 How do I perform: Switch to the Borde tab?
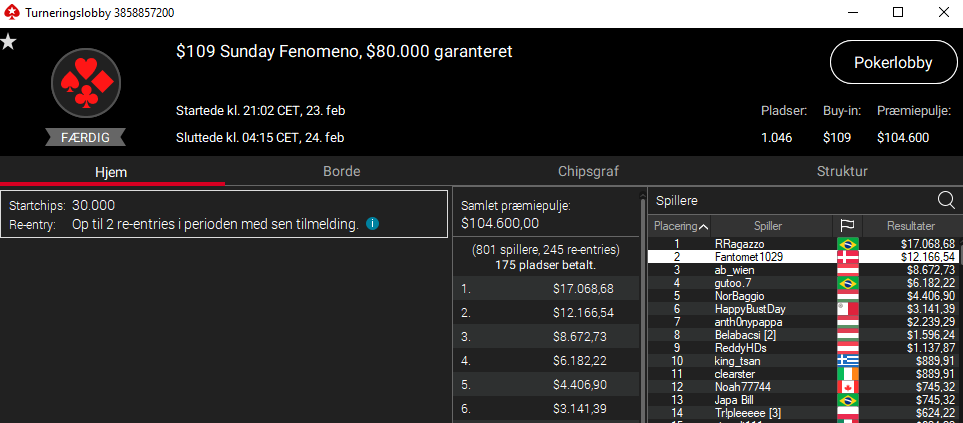[x=341, y=171]
